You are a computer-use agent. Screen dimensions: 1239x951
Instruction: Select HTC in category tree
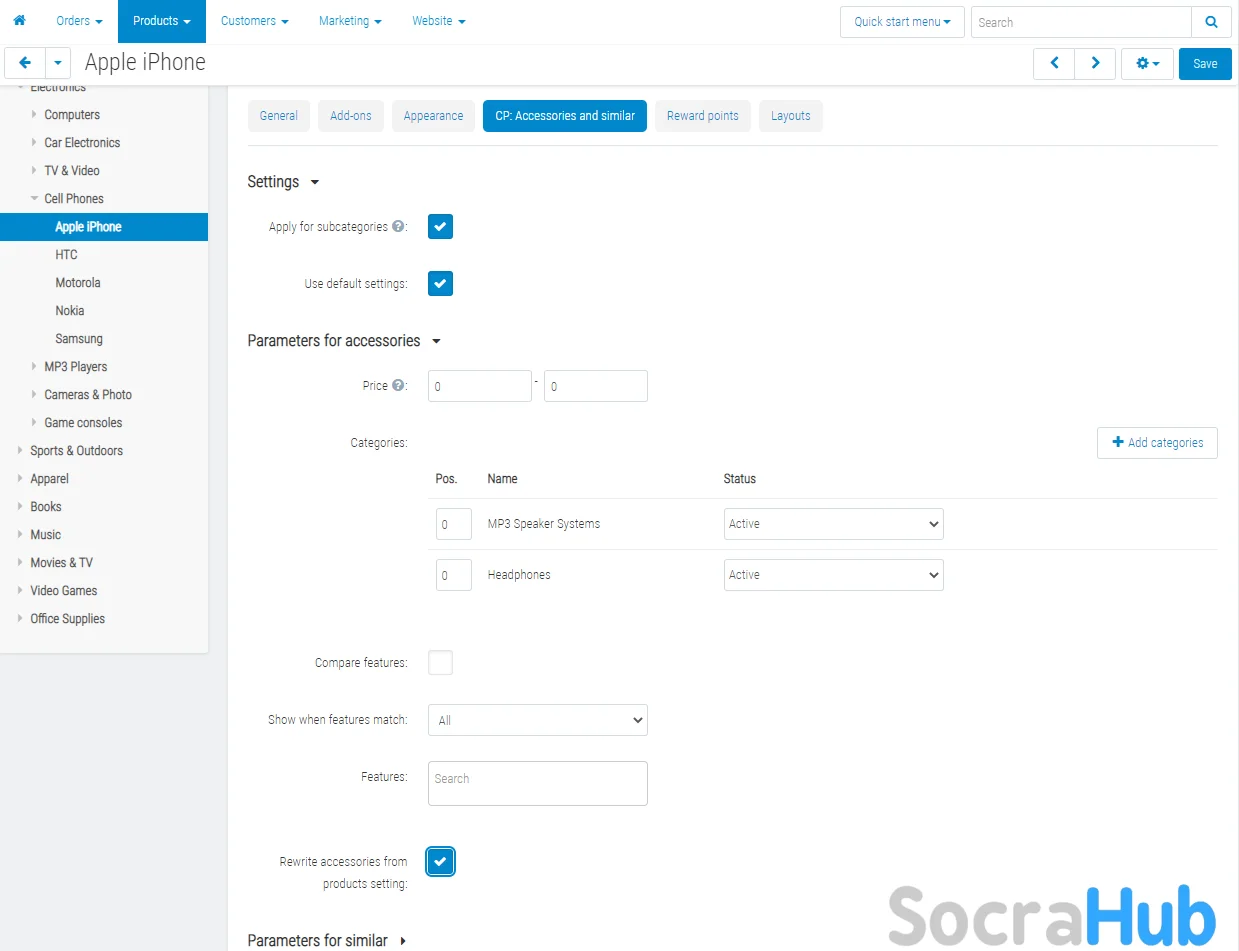[x=66, y=255]
